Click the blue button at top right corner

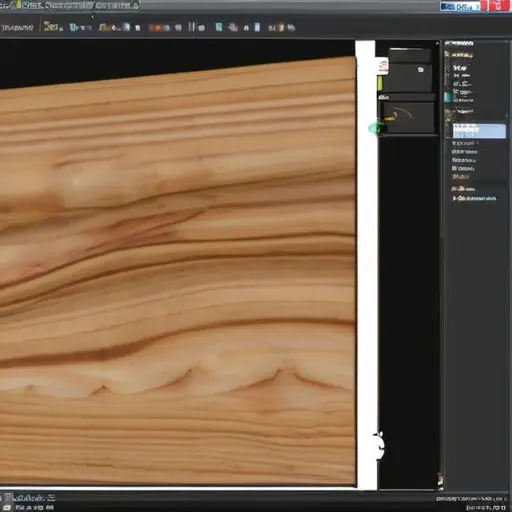(x=460, y=6)
